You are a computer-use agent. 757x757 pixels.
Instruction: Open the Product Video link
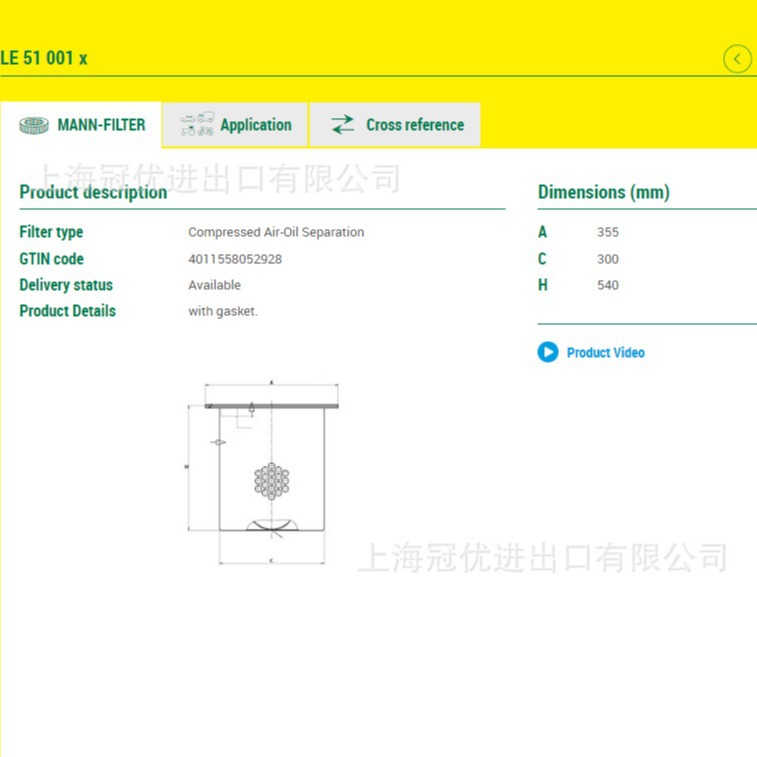point(605,352)
